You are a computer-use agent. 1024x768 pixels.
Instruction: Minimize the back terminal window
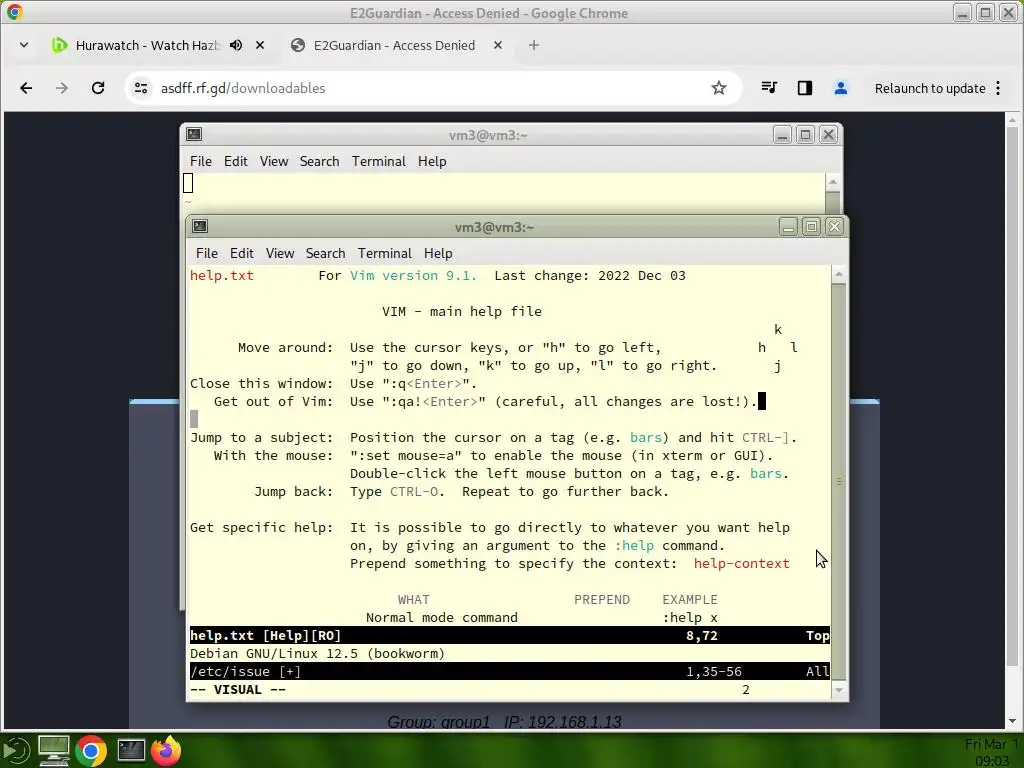(782, 135)
